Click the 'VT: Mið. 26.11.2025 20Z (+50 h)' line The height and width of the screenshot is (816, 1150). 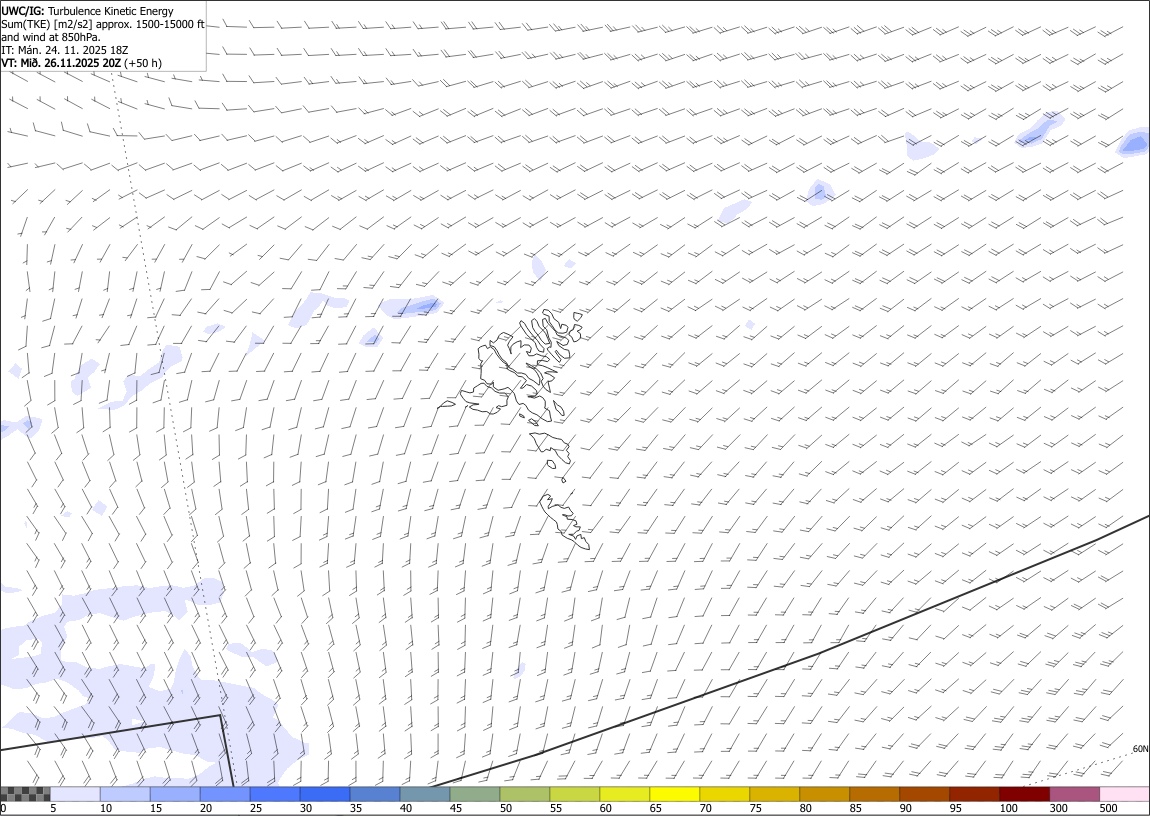(x=81, y=63)
